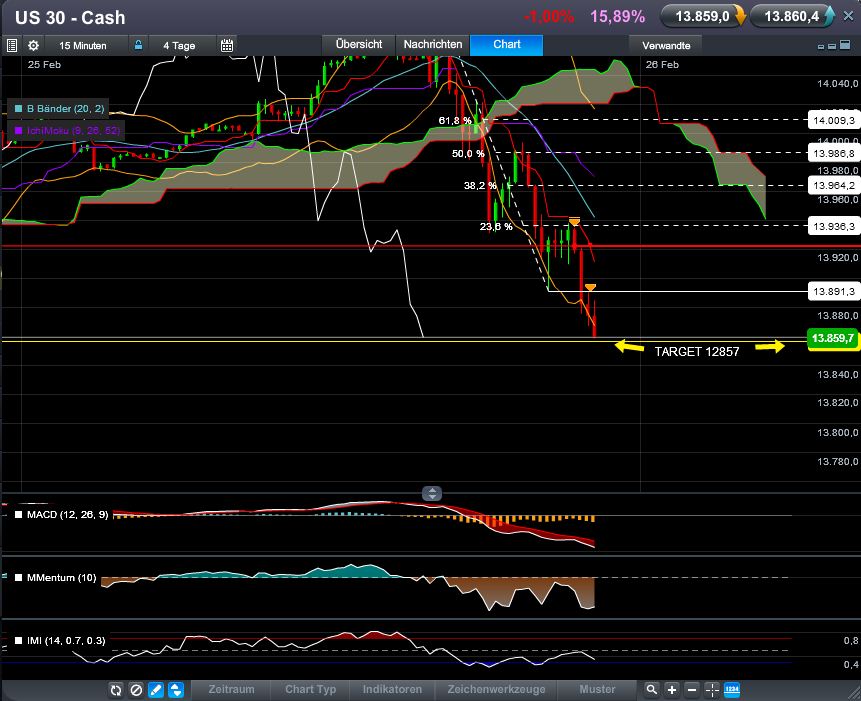Image resolution: width=861 pixels, height=701 pixels.
Task: Toggle the crosshair cursor icon
Action: coord(712,689)
